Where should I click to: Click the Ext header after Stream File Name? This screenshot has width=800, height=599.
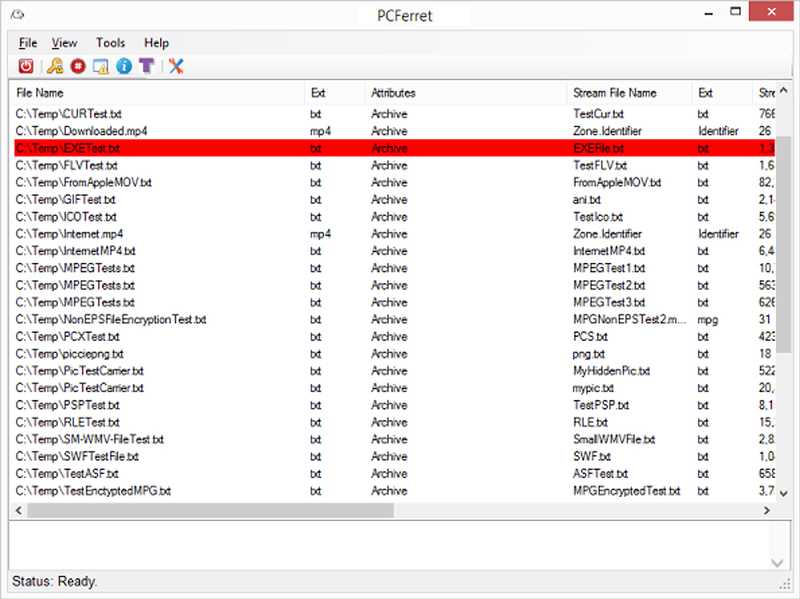722,93
